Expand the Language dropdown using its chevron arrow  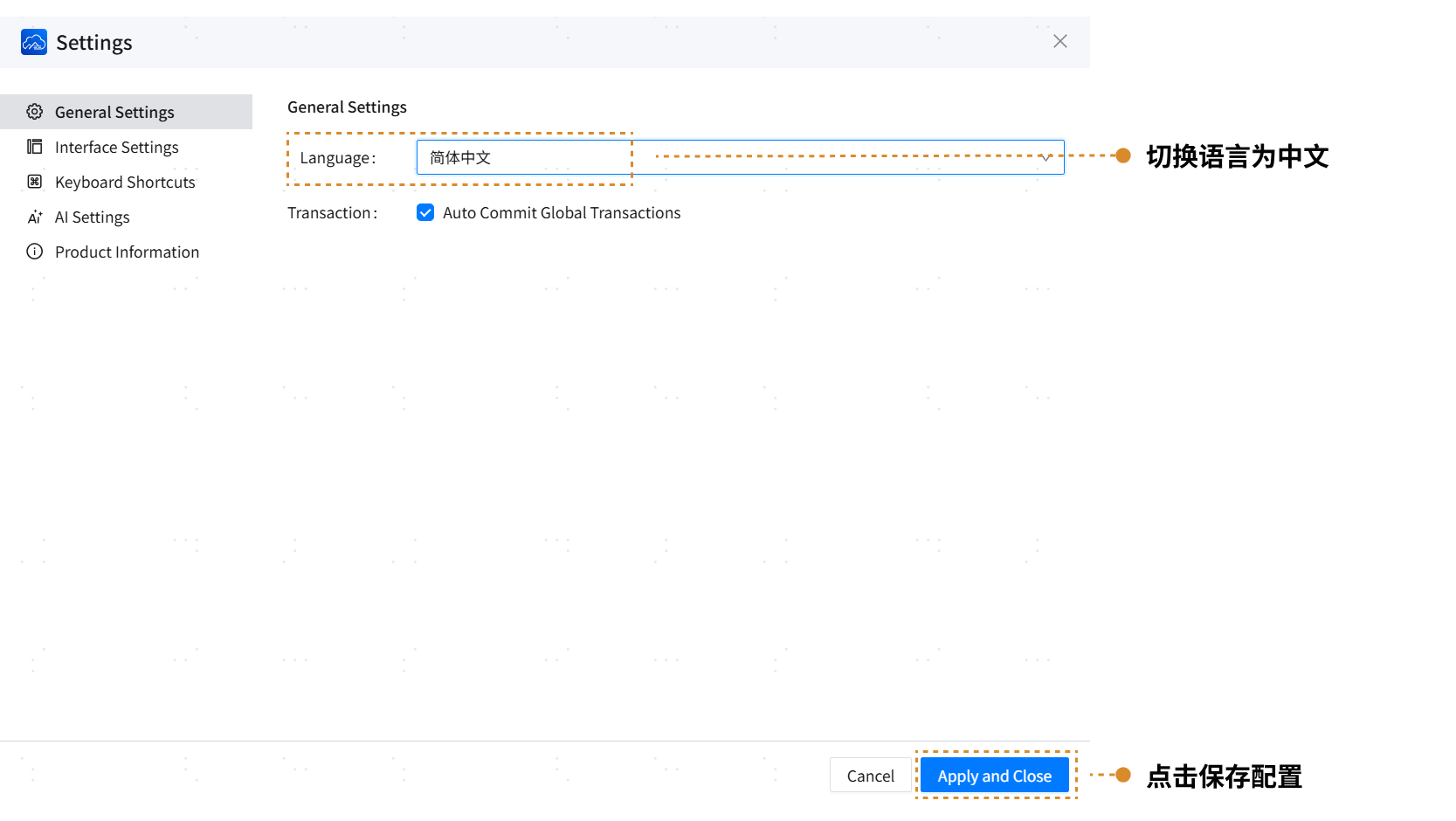point(1045,157)
